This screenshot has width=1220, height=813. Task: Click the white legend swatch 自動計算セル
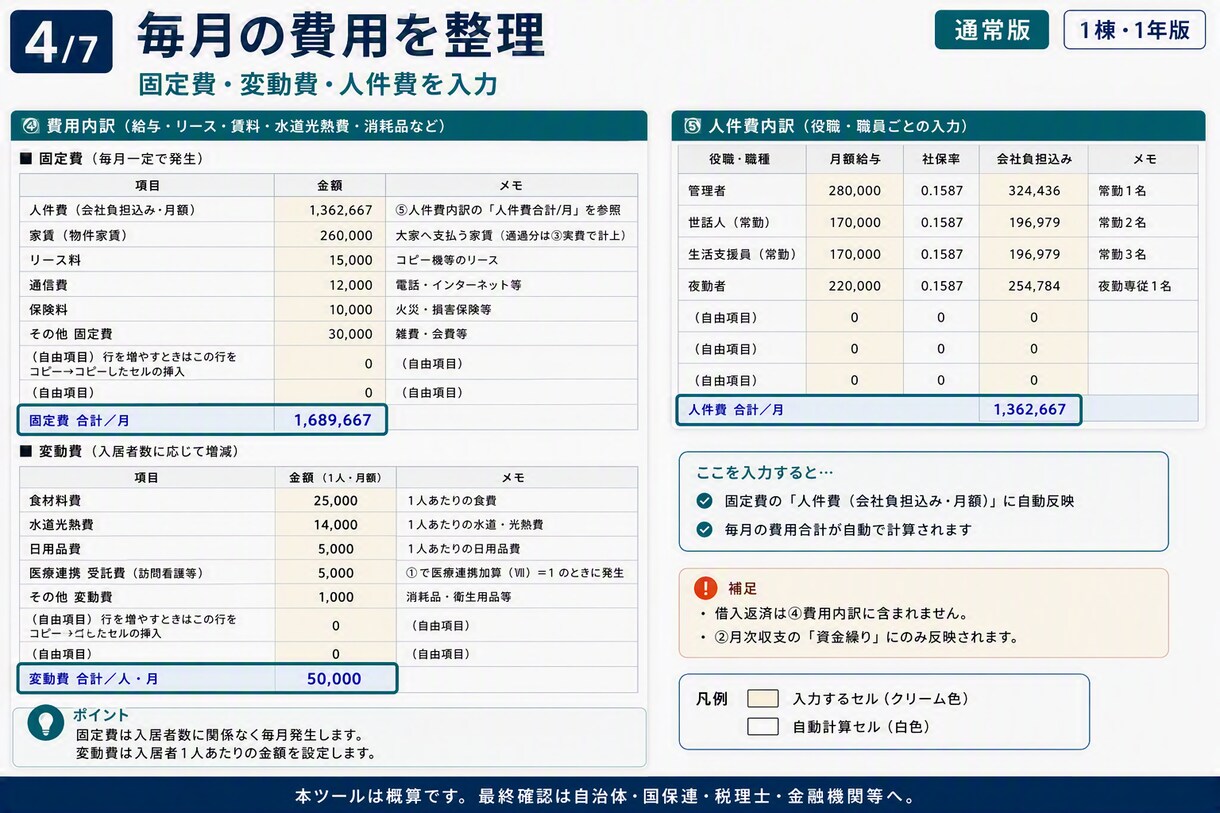pos(762,726)
